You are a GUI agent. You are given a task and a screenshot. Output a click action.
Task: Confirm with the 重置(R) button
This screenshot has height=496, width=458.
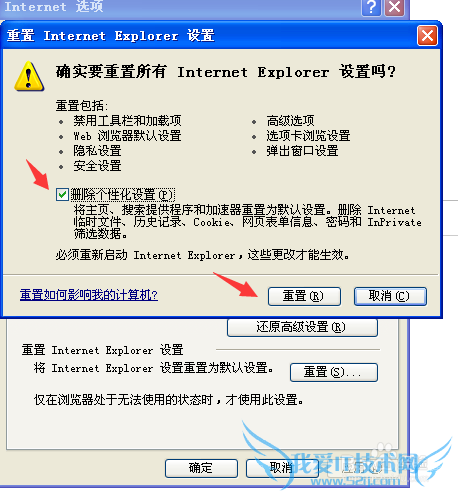click(304, 296)
